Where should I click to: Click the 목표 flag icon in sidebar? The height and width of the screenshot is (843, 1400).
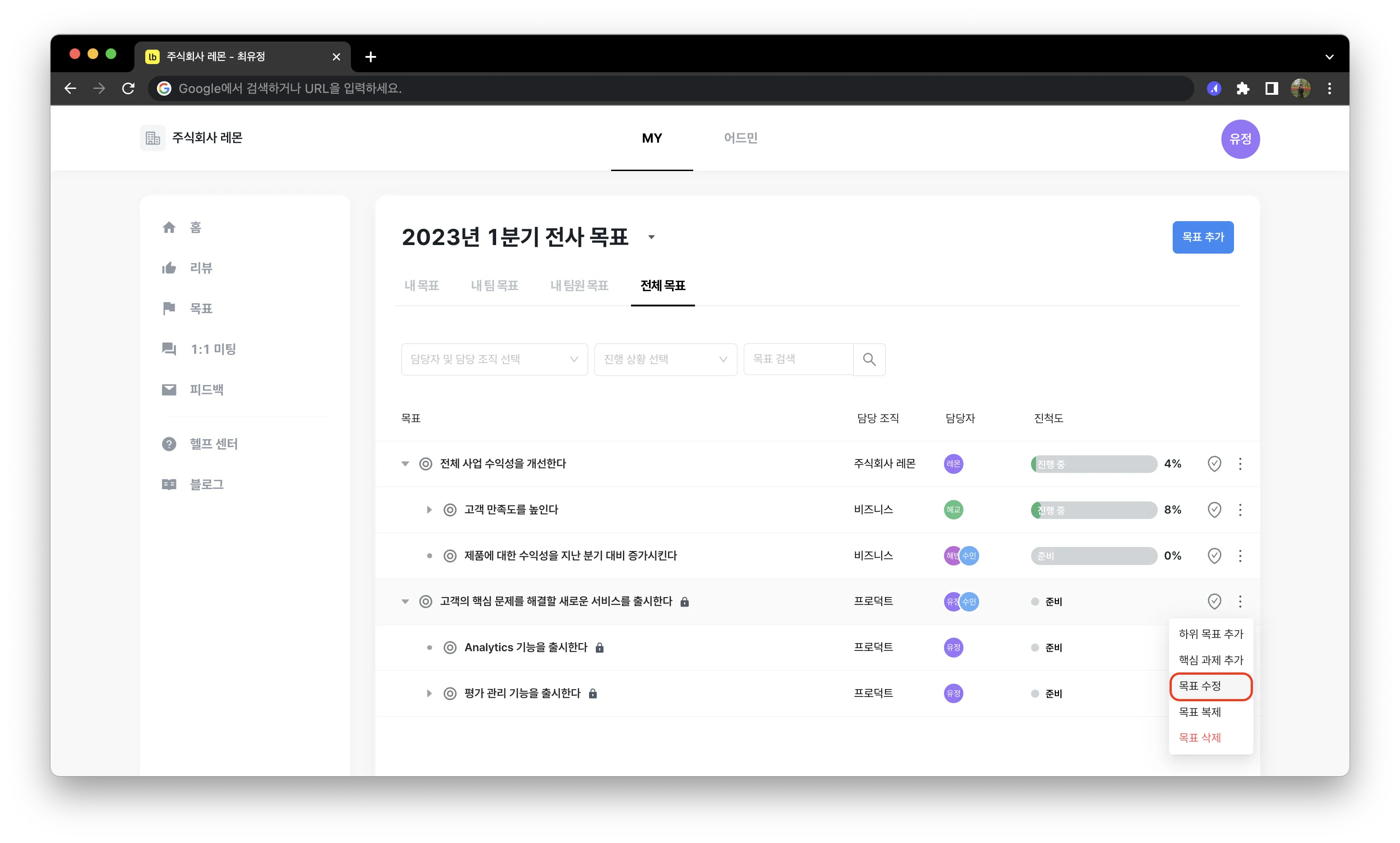(x=169, y=309)
